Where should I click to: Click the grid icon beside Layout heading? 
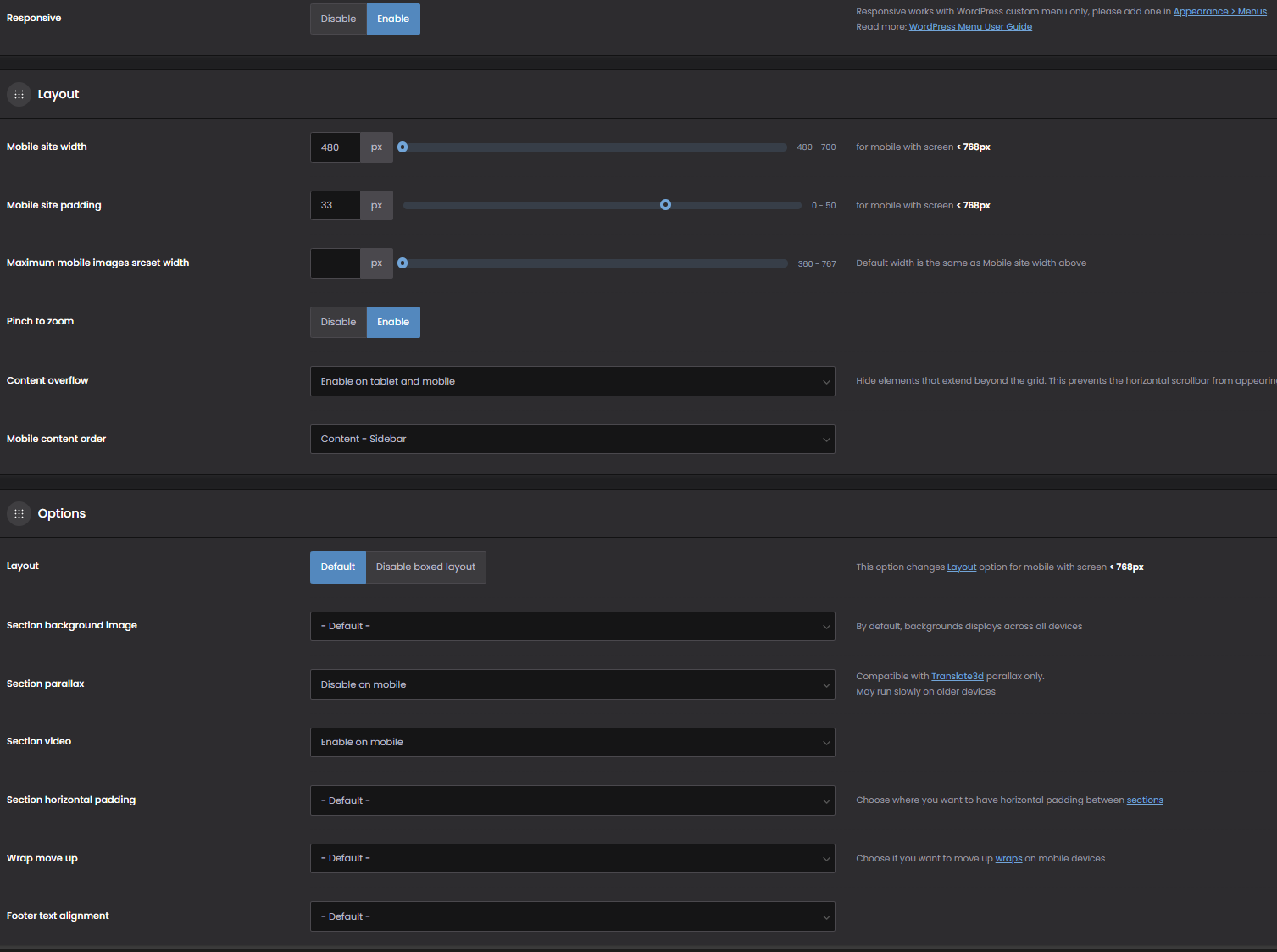19,94
